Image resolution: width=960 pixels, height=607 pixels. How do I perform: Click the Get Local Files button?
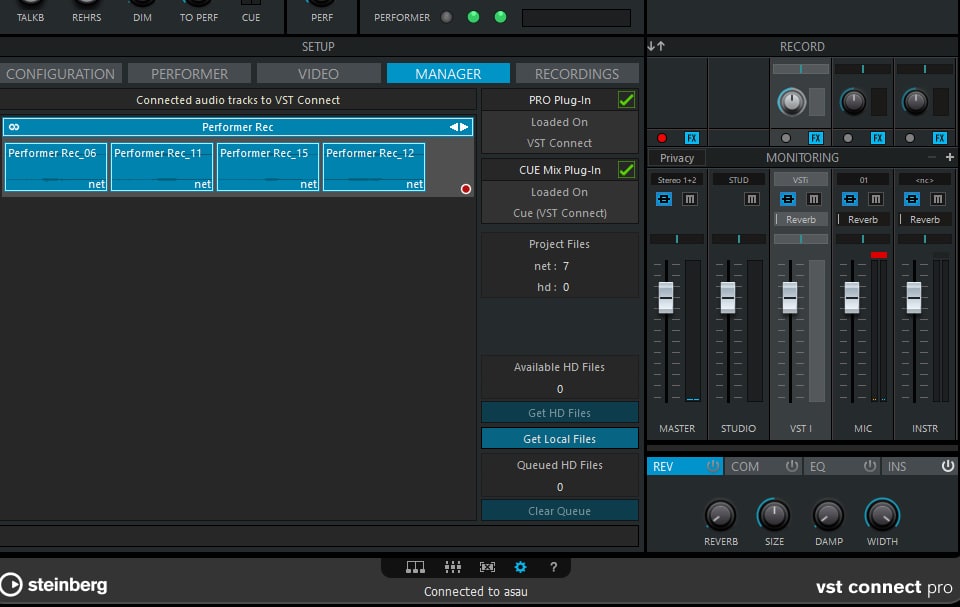coord(560,439)
